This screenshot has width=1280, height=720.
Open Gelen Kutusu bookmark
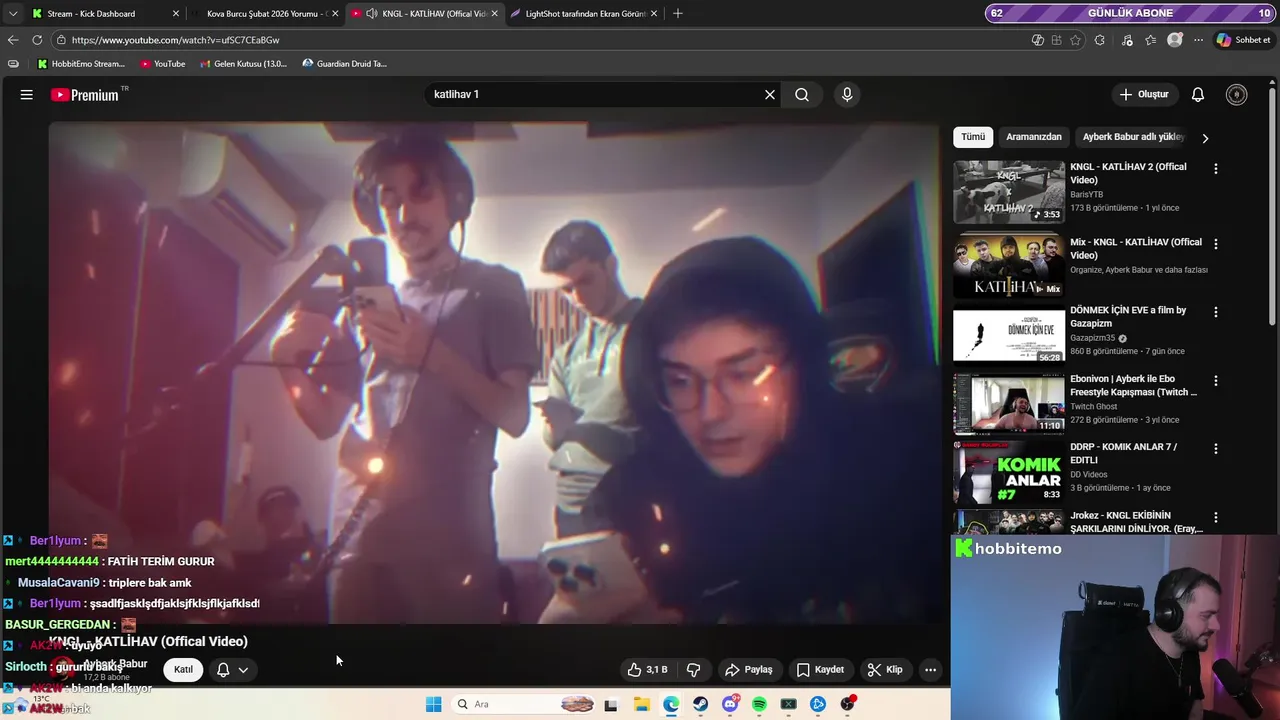click(x=243, y=64)
